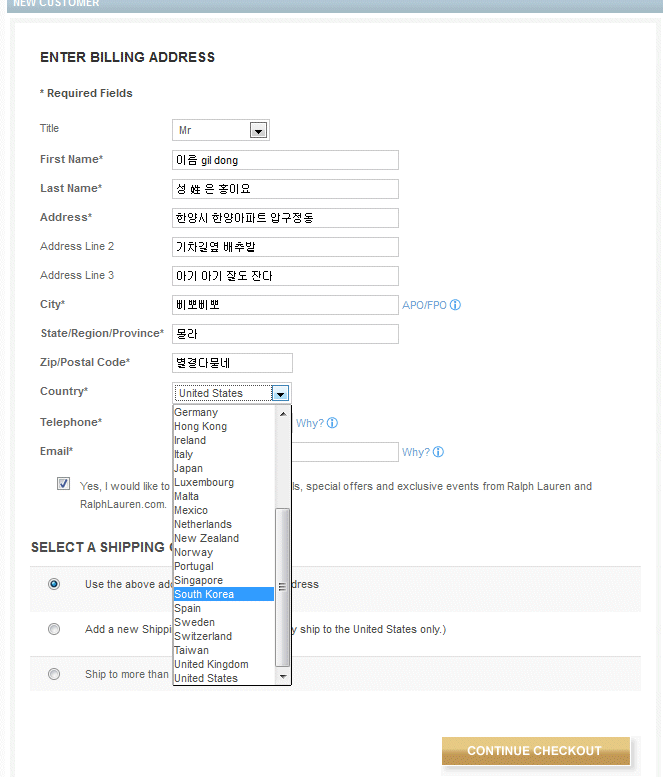This screenshot has height=777, width=663.
Task: Click country list scrollbar down arrow
Action: pos(283,676)
